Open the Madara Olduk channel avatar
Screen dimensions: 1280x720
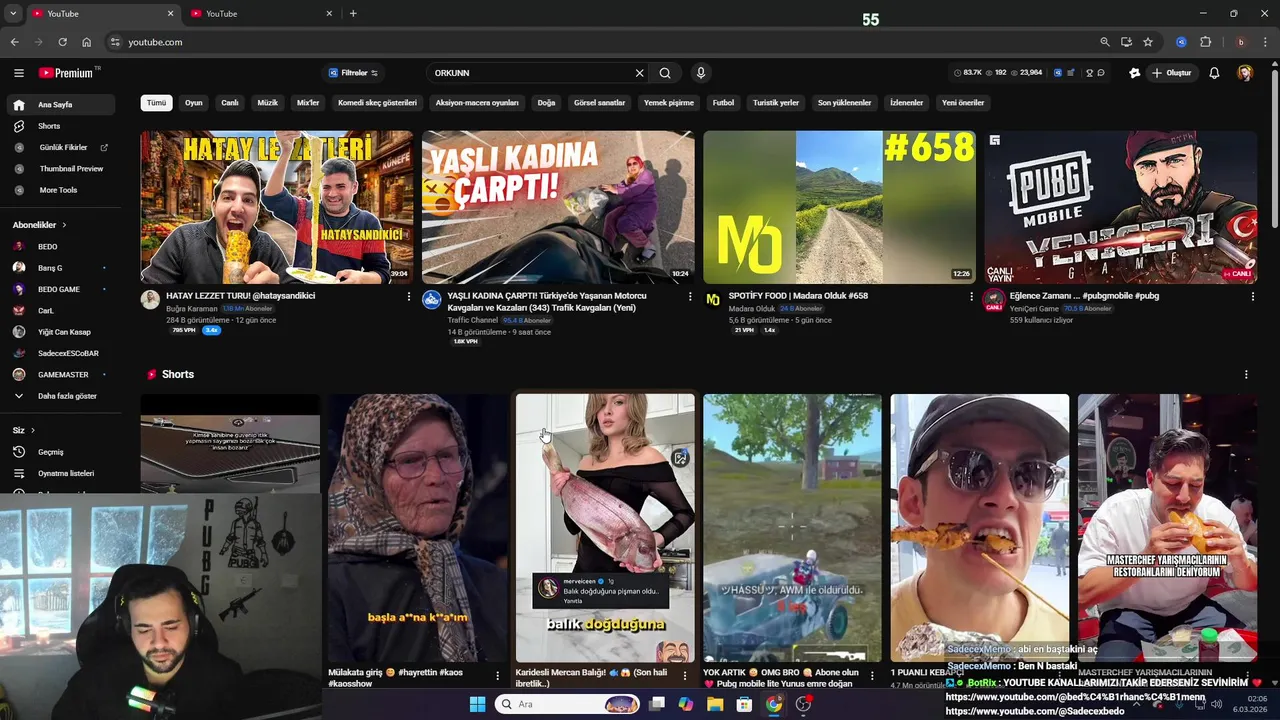(713, 299)
